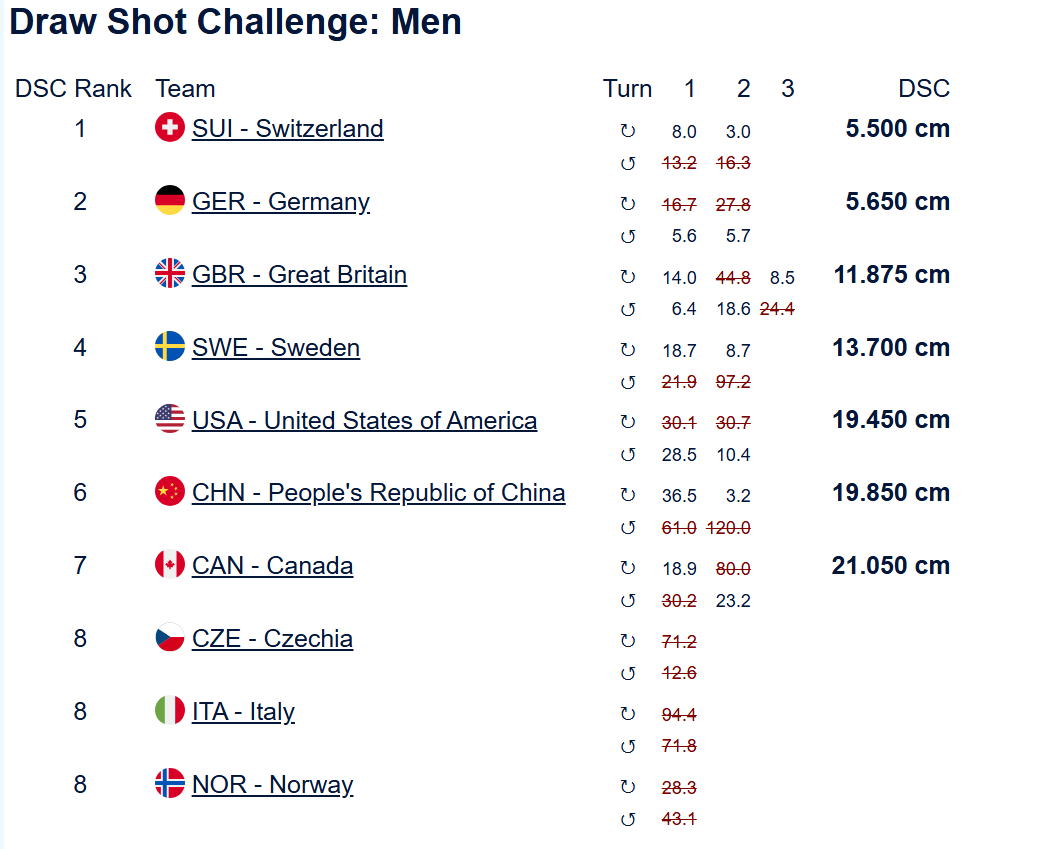The height and width of the screenshot is (849, 1050).
Task: Open the SUI - Switzerland team link
Action: 288,129
